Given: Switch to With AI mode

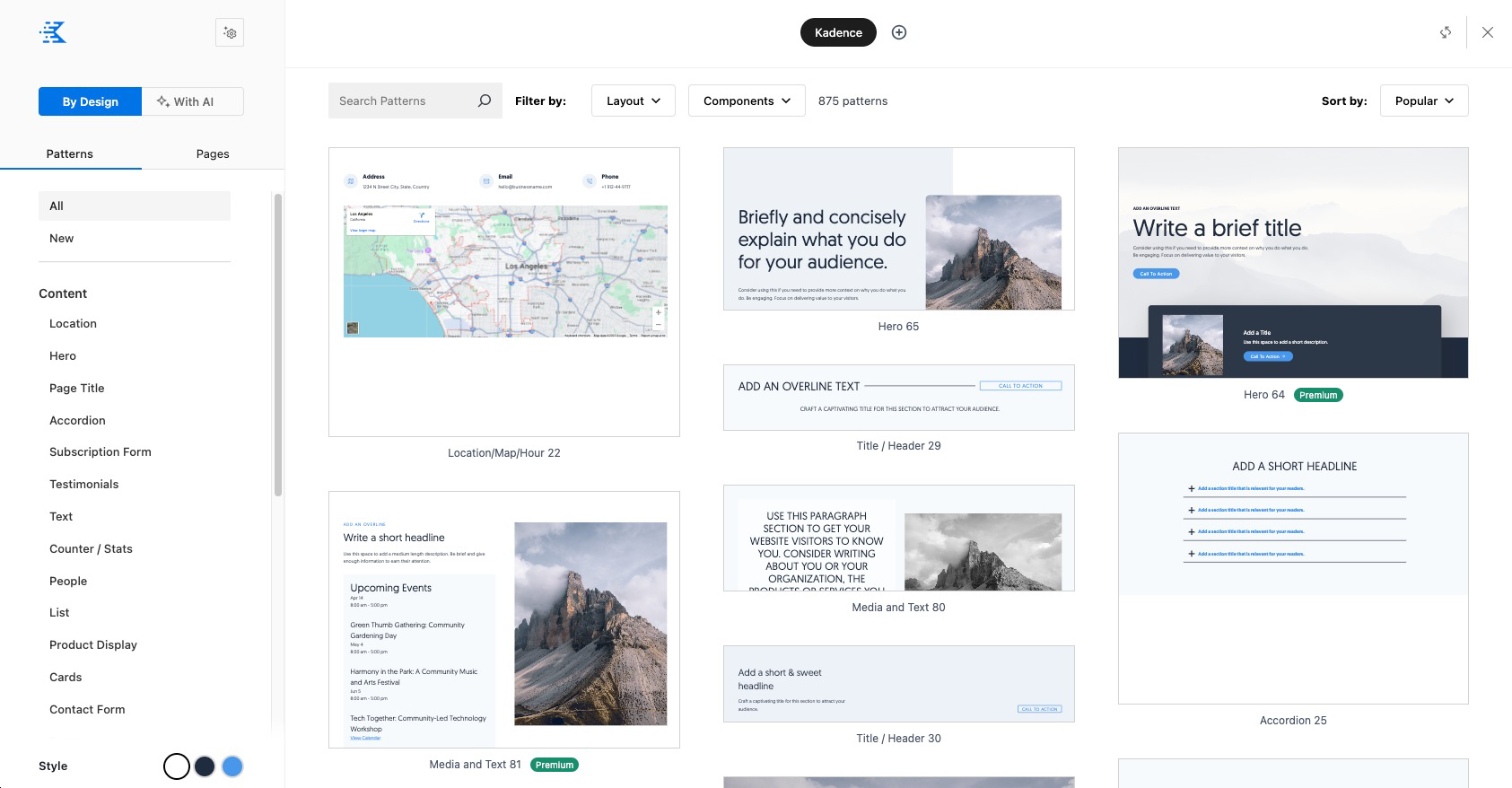Looking at the screenshot, I should tap(192, 101).
